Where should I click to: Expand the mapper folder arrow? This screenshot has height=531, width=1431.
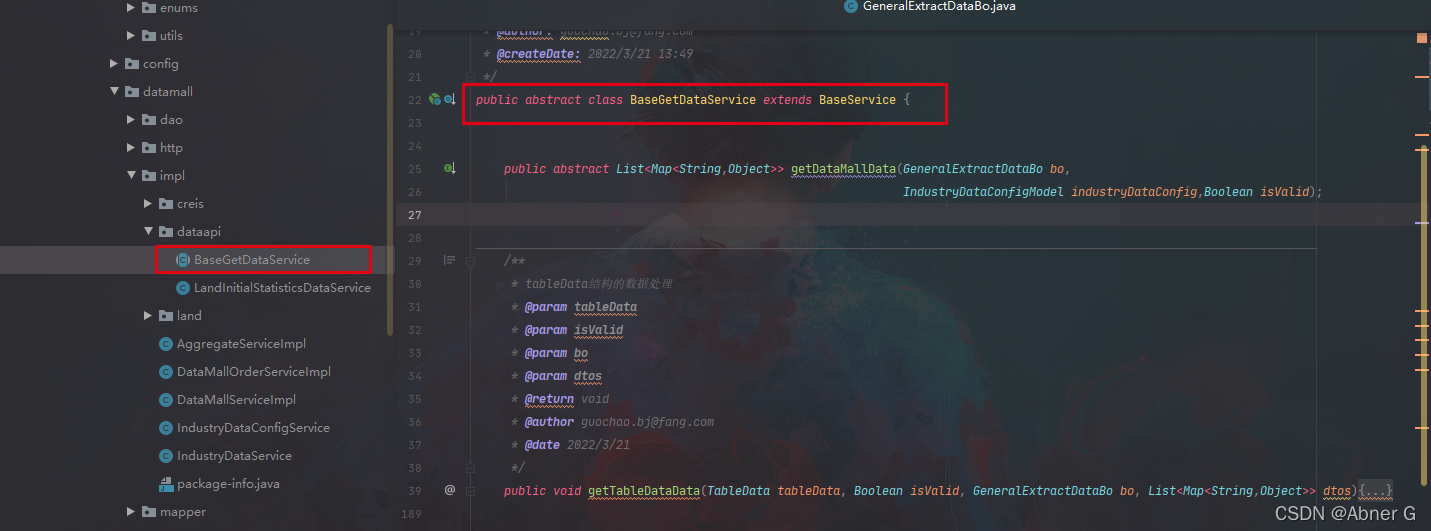pos(132,512)
